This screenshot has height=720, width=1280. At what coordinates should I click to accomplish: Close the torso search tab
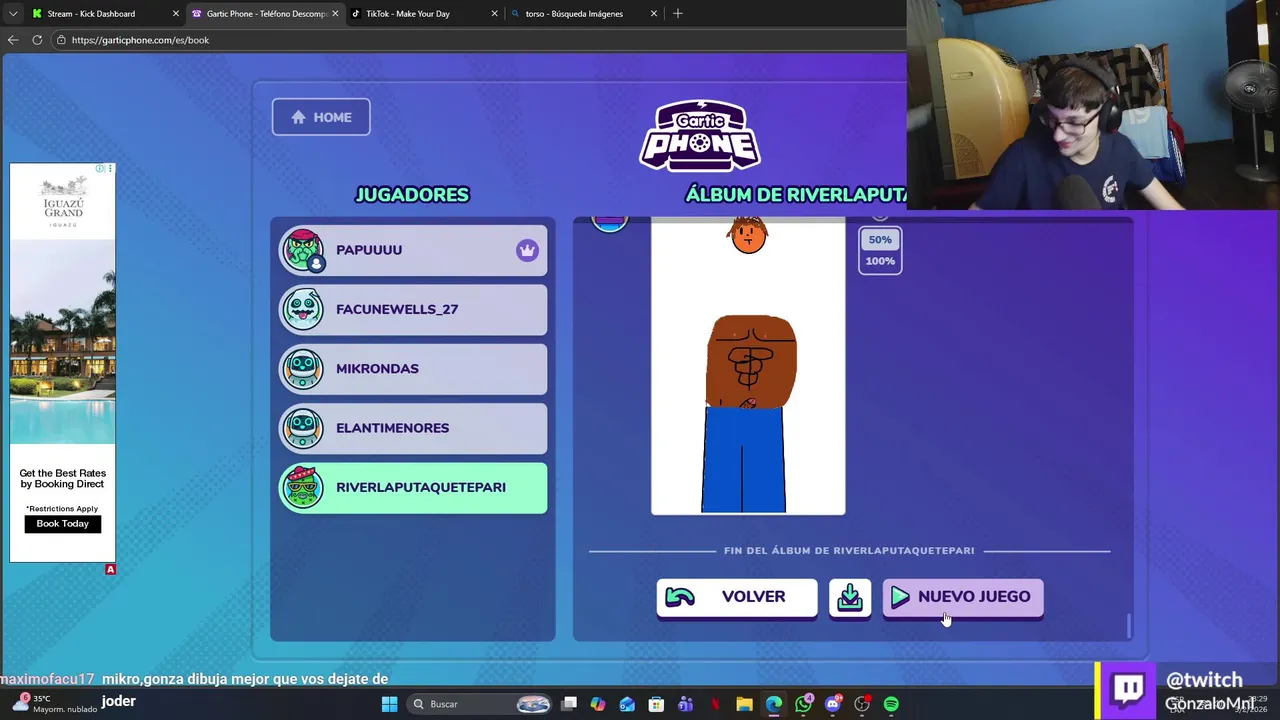pyautogui.click(x=653, y=14)
